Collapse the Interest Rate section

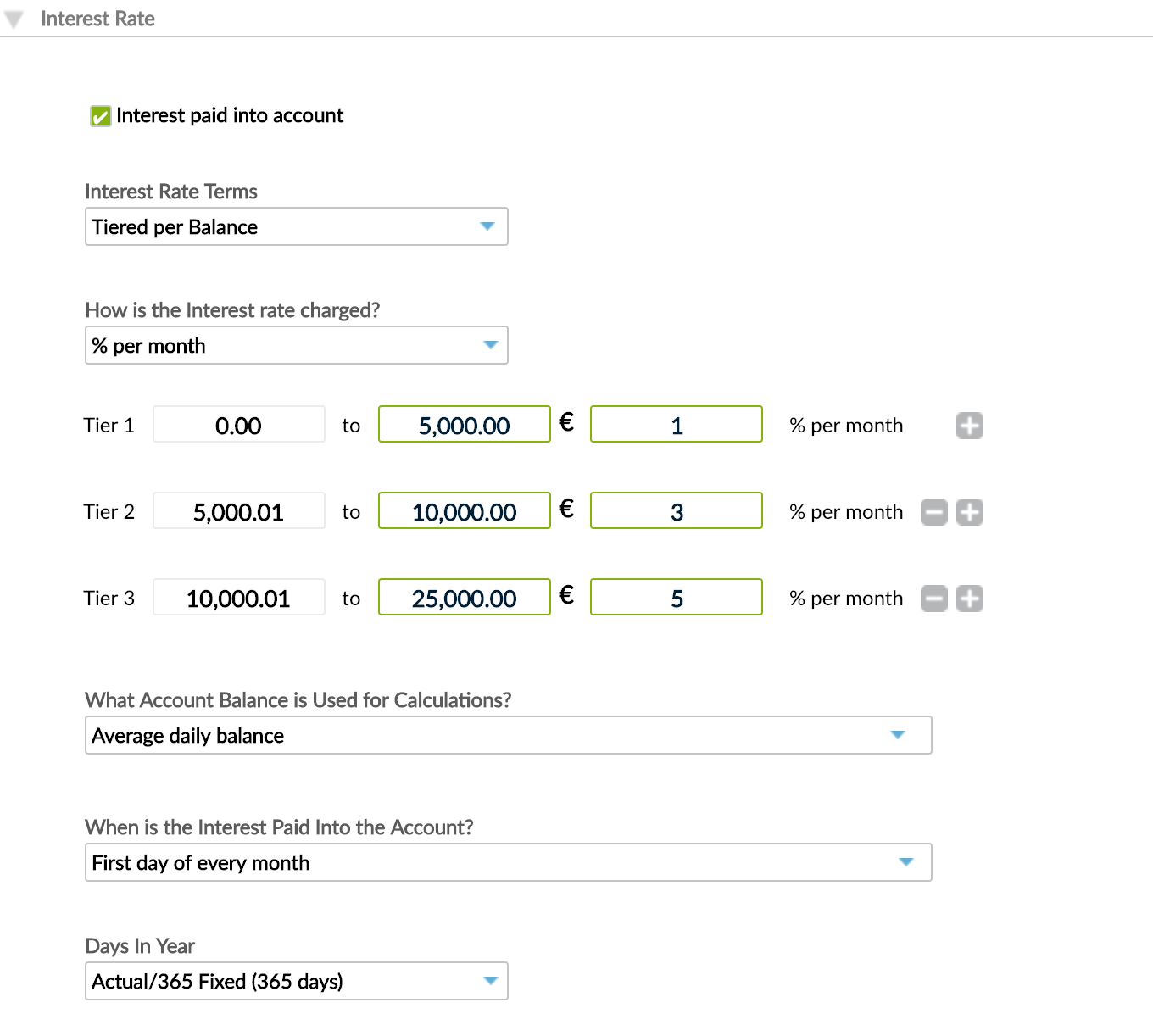click(x=13, y=19)
